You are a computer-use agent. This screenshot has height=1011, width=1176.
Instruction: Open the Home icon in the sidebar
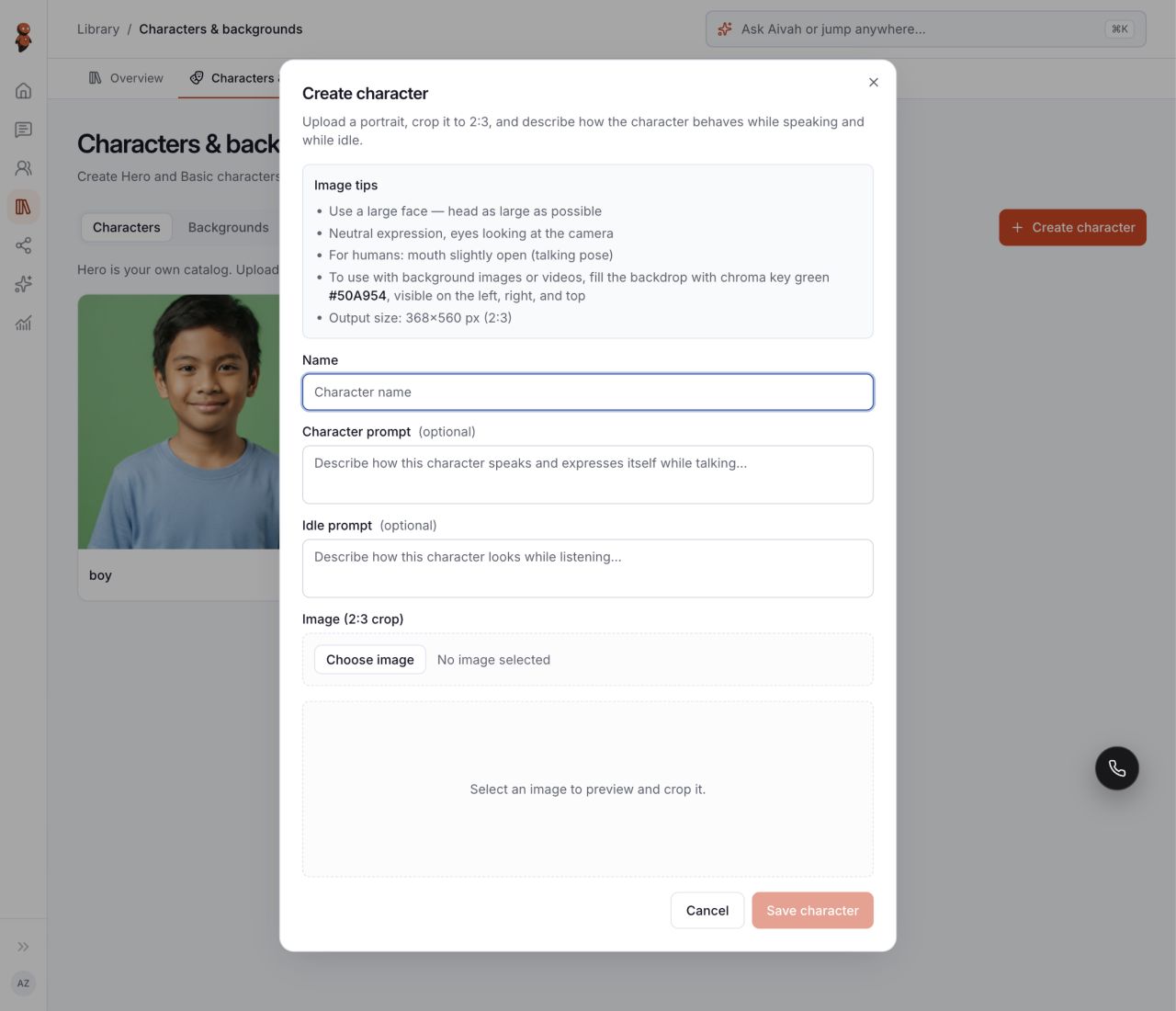[24, 91]
